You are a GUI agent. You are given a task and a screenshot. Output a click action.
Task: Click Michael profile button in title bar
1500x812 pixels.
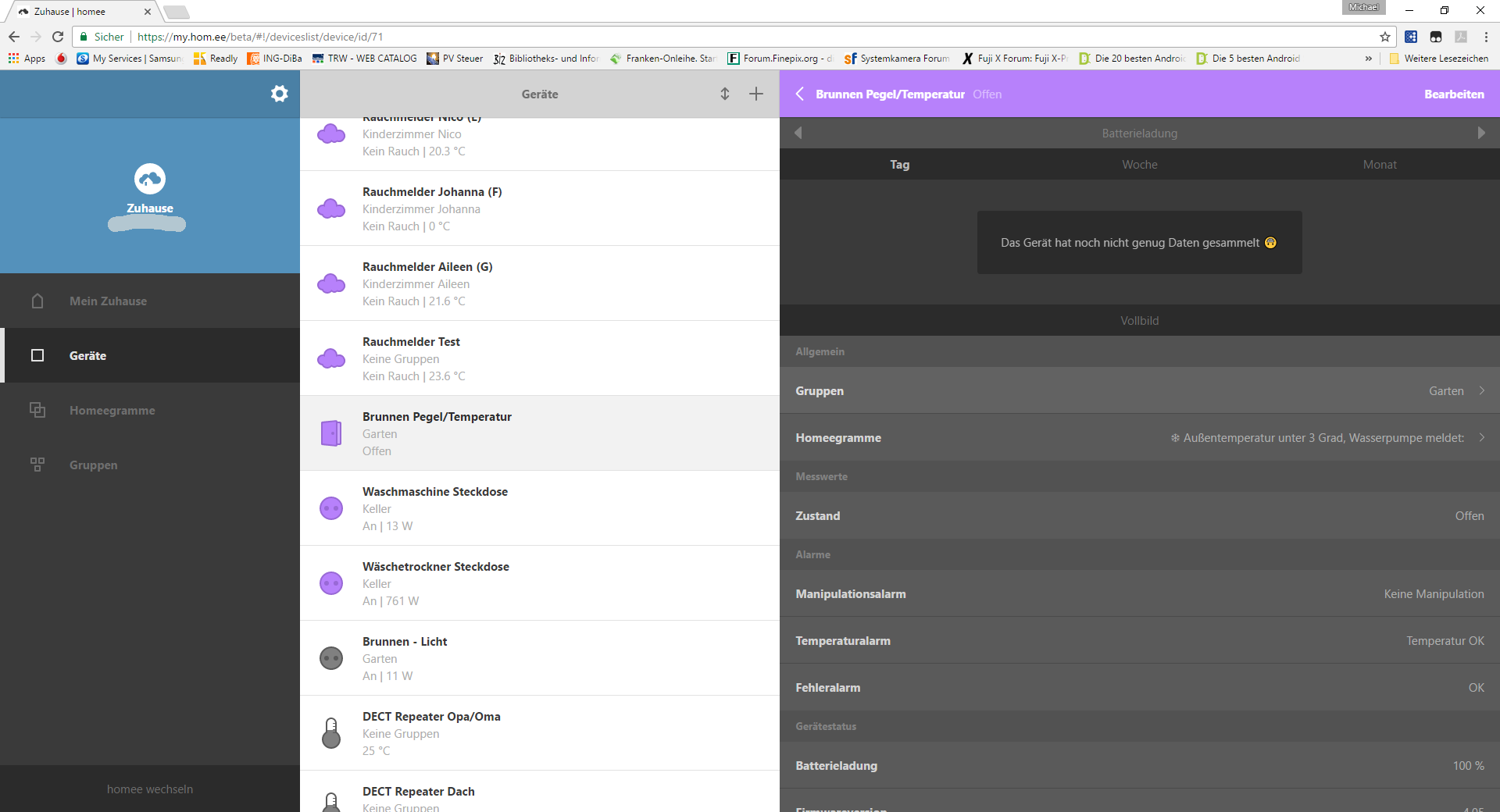(1363, 7)
